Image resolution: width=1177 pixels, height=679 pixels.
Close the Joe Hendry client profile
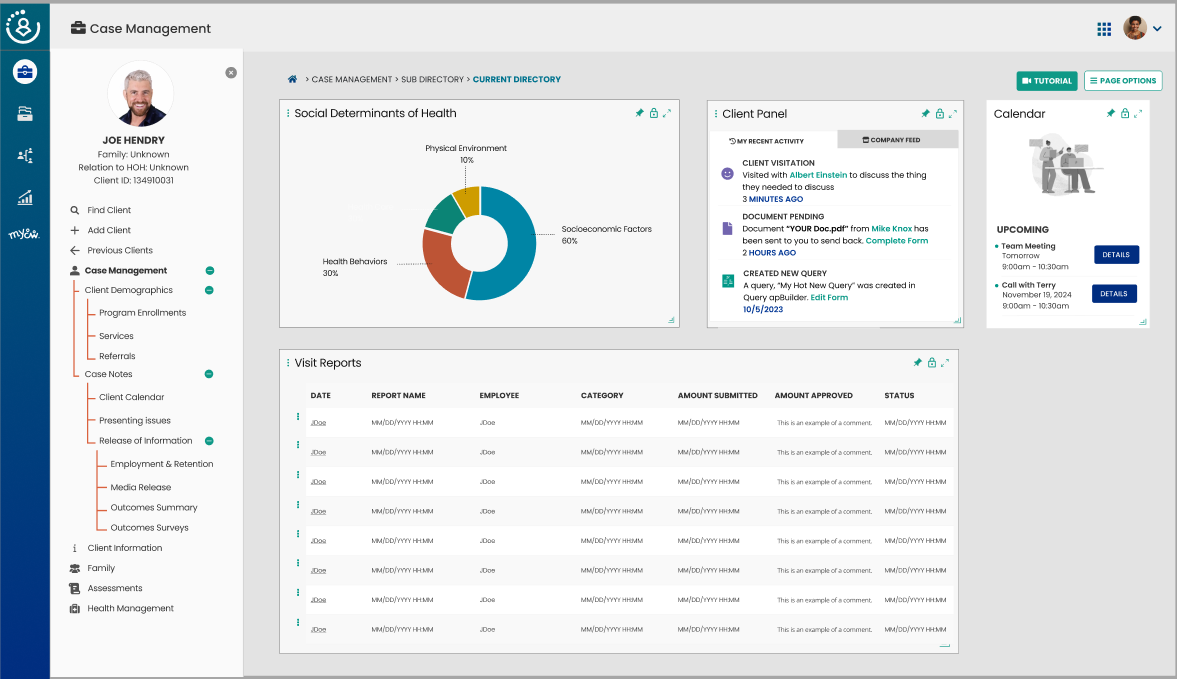pos(231,73)
